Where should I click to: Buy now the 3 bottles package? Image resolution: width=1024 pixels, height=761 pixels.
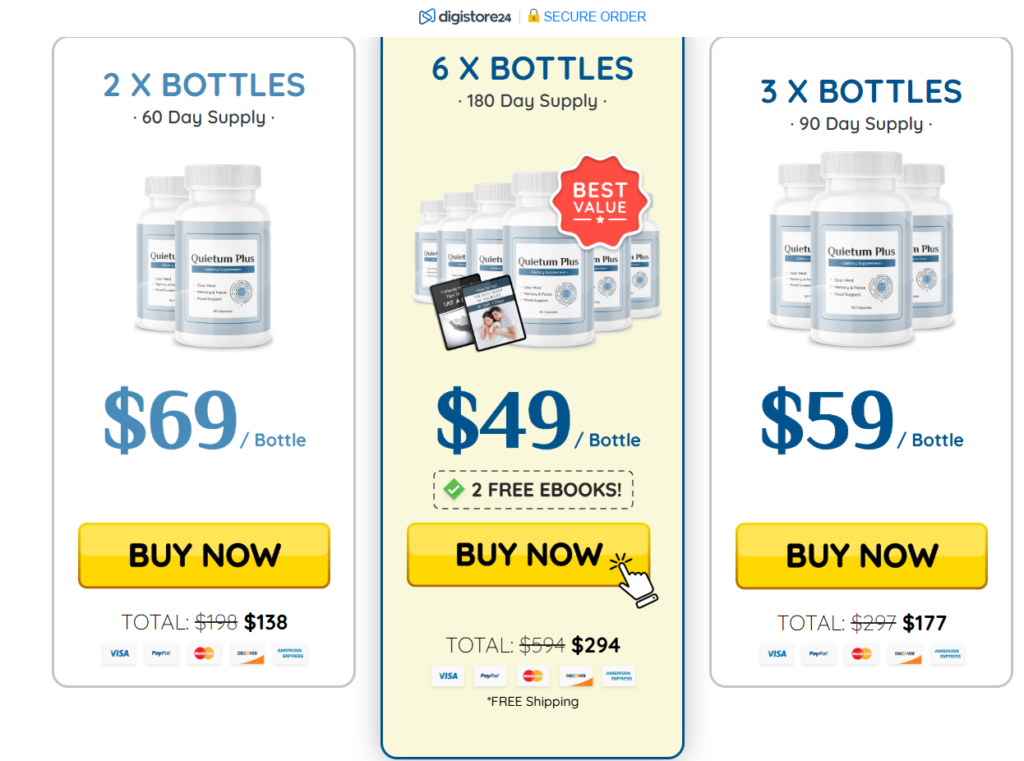click(861, 556)
